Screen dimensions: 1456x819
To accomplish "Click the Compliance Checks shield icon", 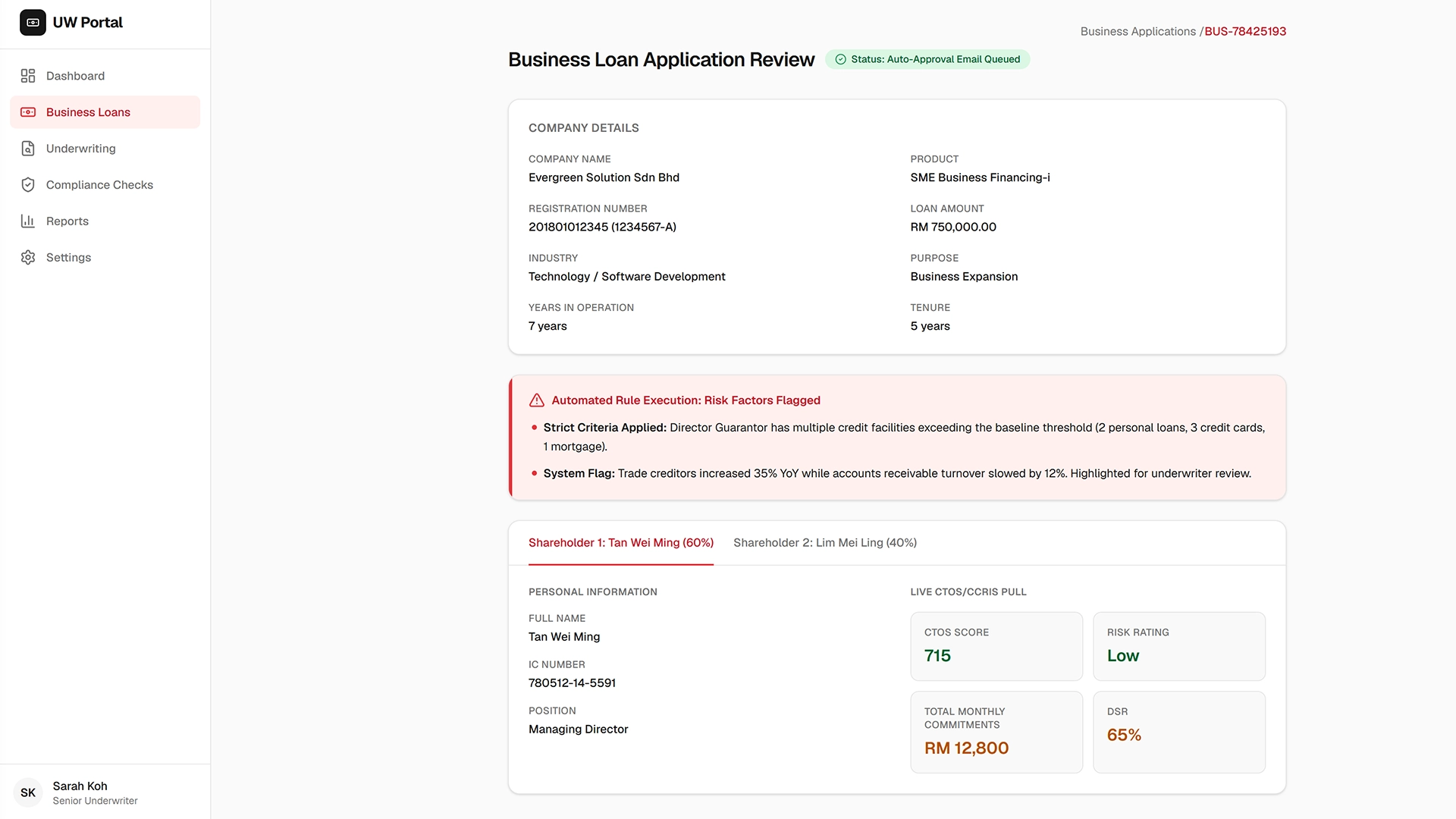I will pos(28,185).
